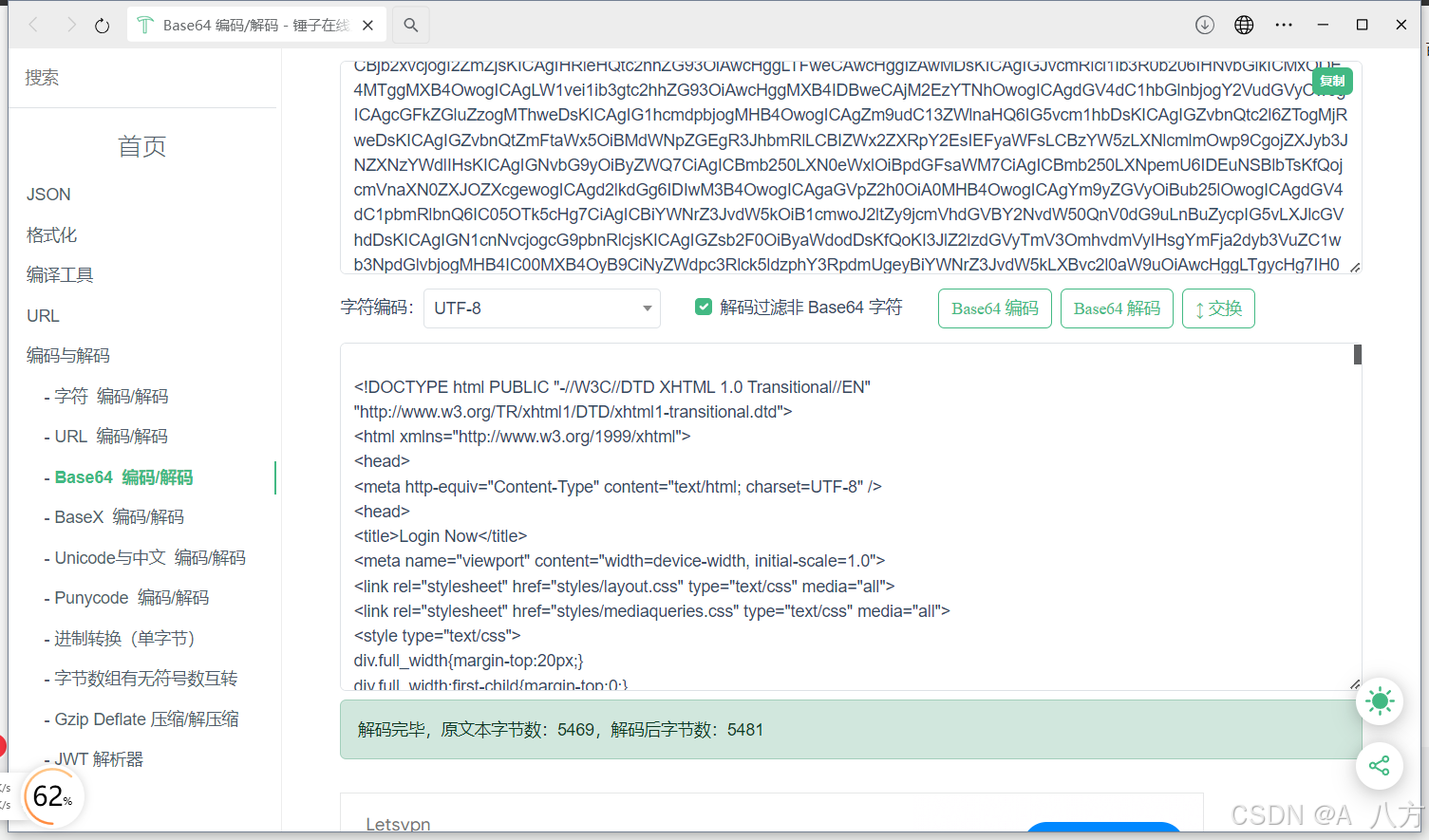Click the Base64 编码 button

pyautogui.click(x=994, y=308)
